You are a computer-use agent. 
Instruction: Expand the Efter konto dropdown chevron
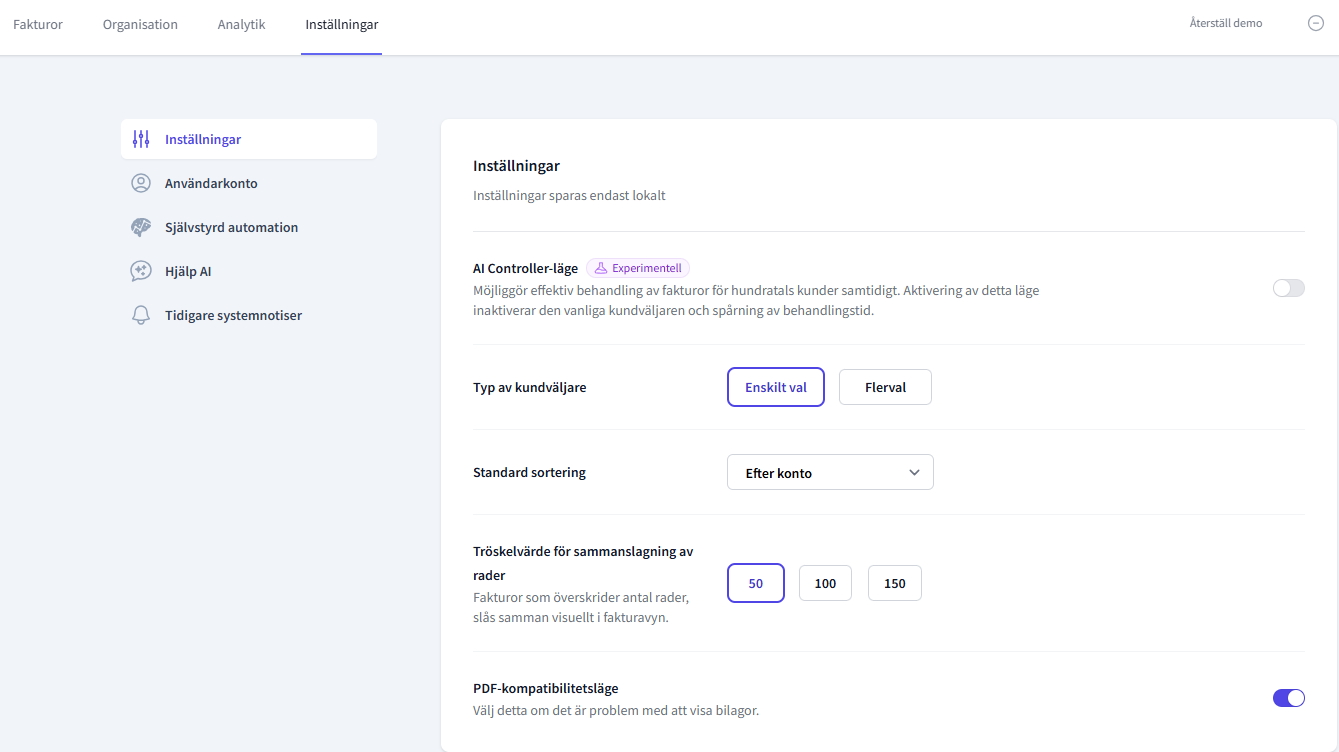914,472
